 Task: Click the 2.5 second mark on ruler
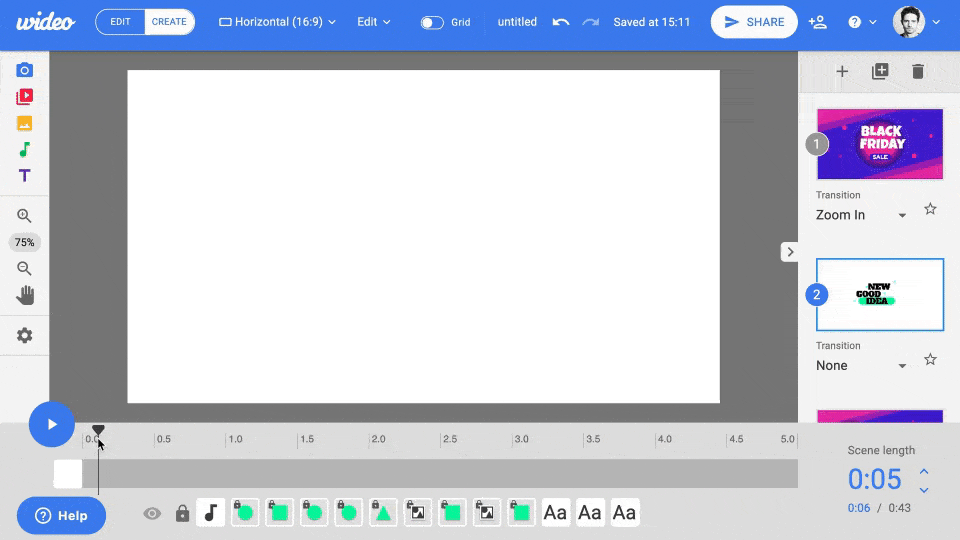click(x=450, y=439)
